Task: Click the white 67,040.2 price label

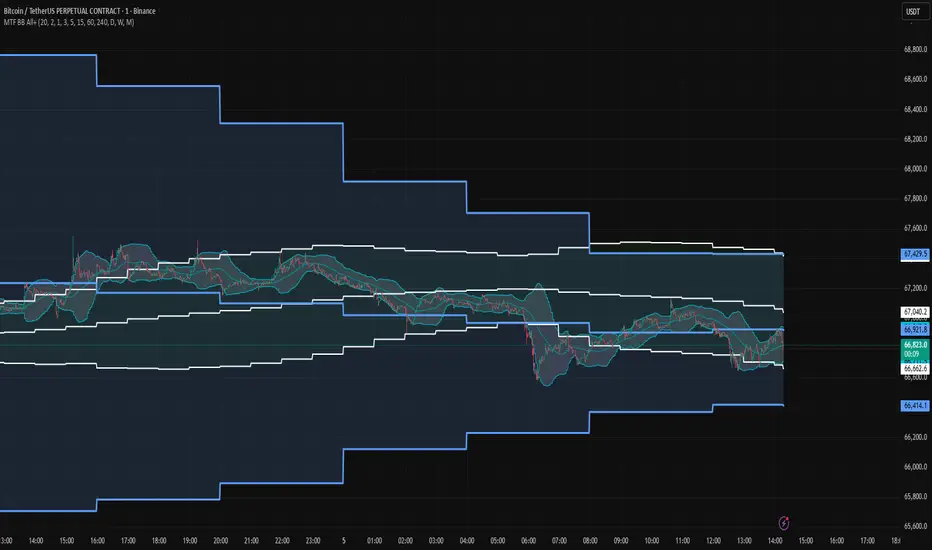Action: coord(915,312)
